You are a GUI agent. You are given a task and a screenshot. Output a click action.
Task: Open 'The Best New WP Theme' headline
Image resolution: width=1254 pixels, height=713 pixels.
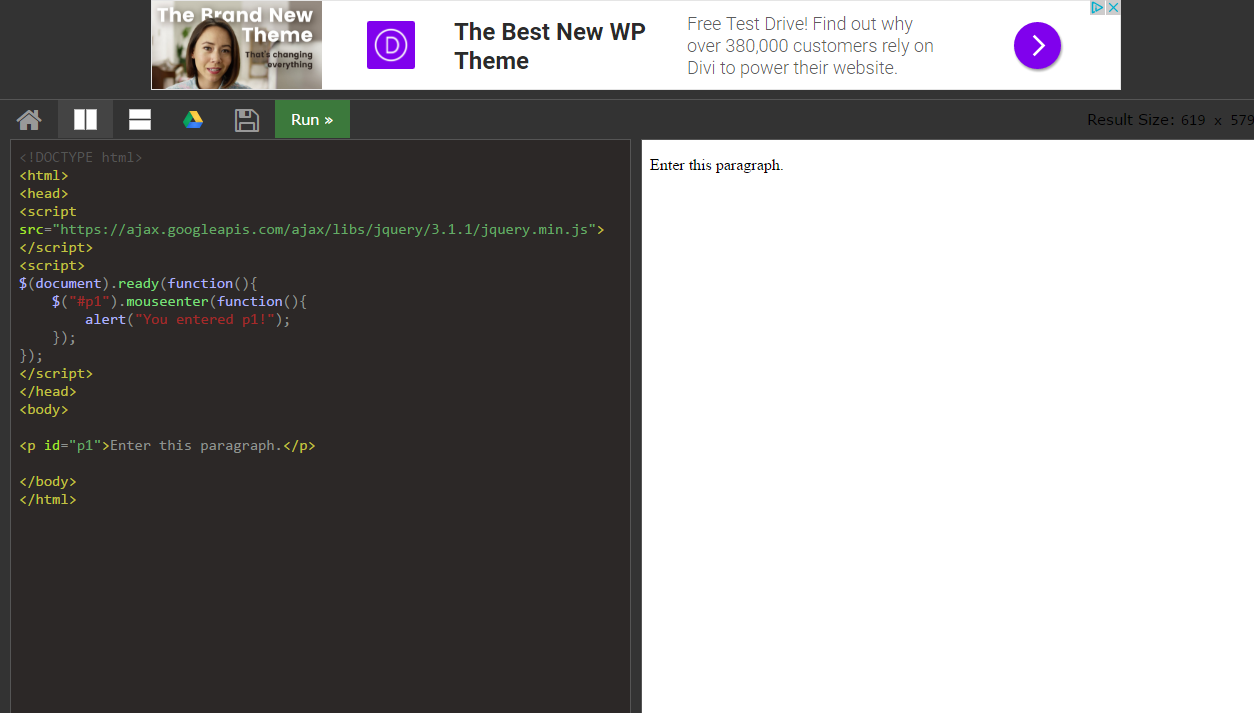coord(550,46)
